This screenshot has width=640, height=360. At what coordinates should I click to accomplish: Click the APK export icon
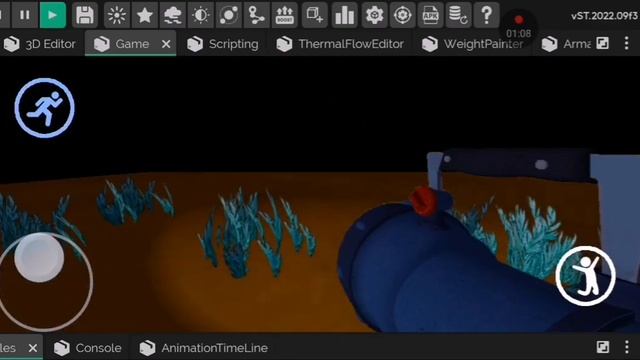pos(430,15)
